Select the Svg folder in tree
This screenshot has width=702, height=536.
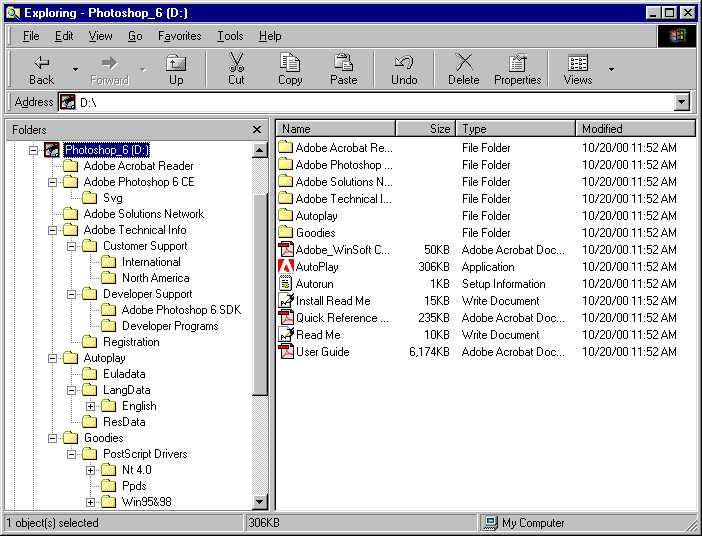[112, 198]
